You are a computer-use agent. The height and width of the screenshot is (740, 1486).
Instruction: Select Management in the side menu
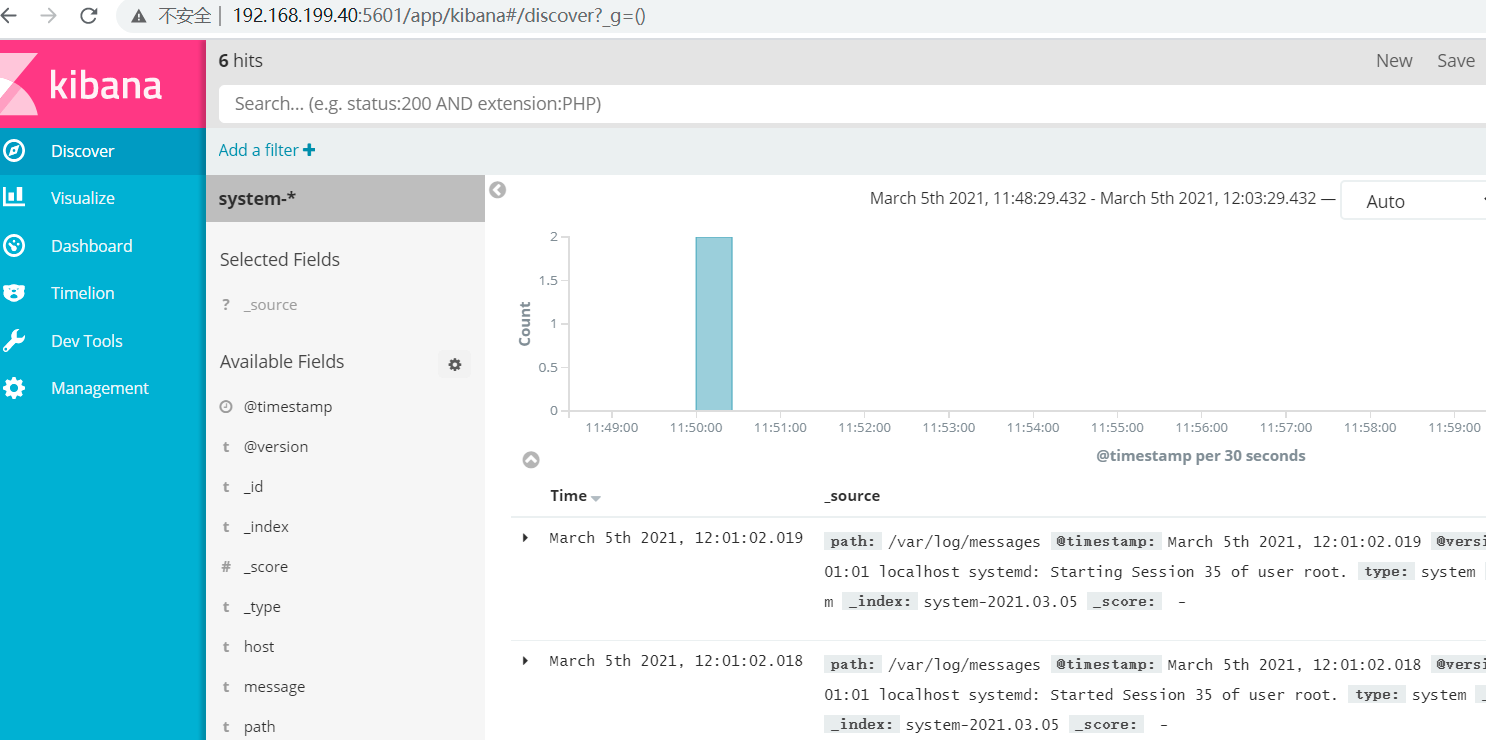[100, 388]
